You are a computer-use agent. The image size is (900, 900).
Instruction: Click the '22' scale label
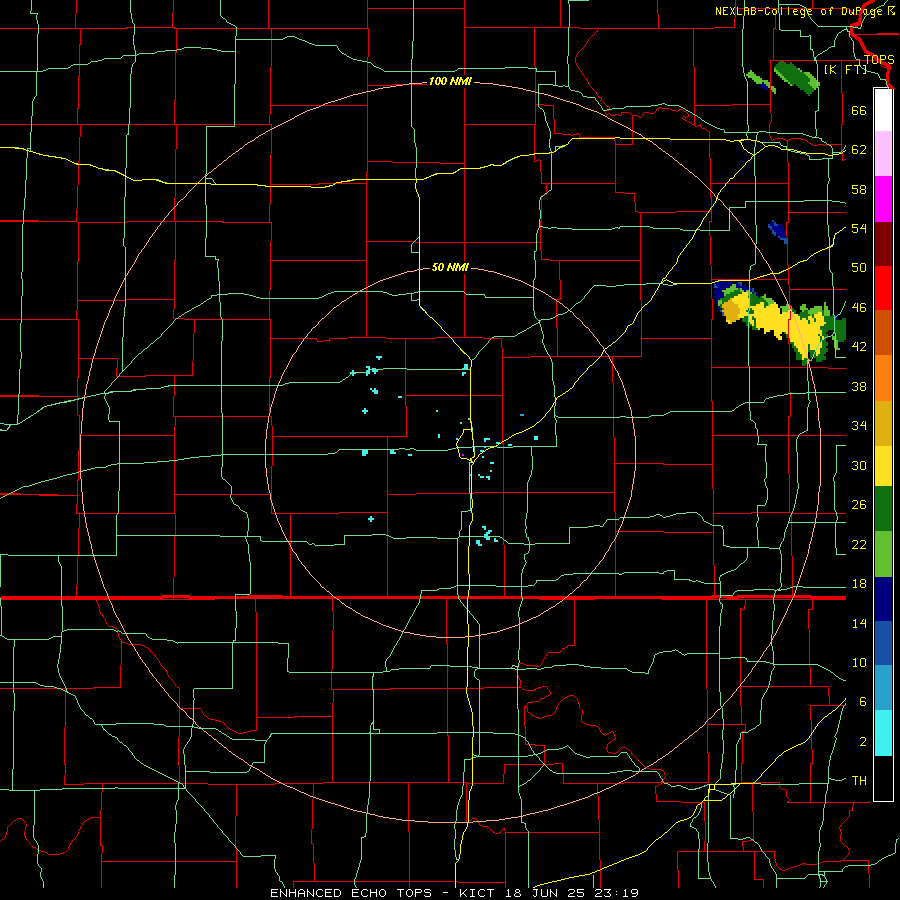coord(859,544)
